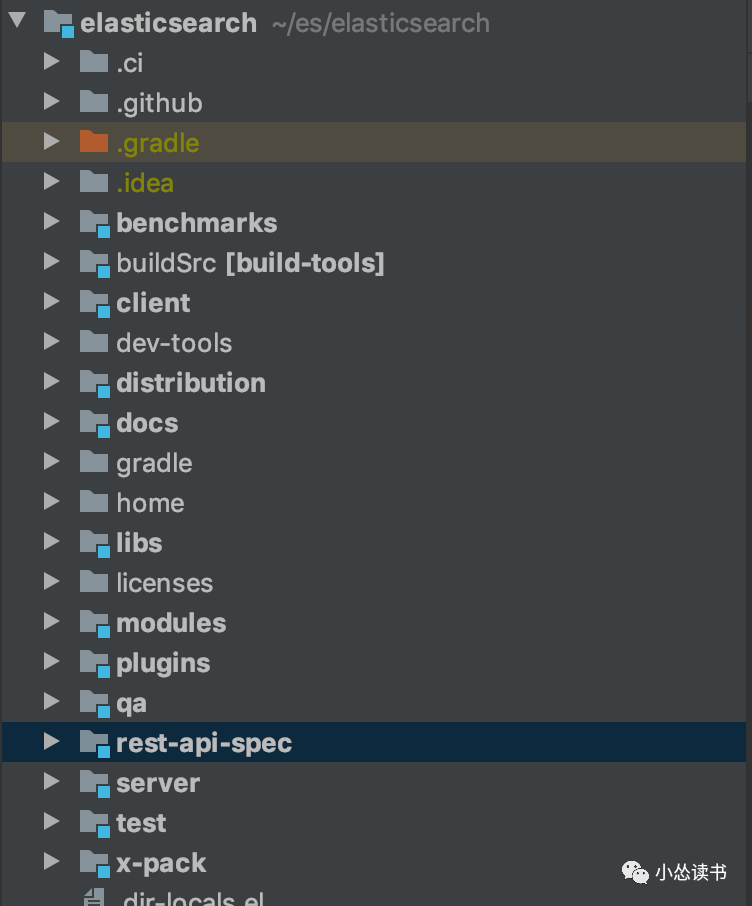Click the plain licenses folder icon
This screenshot has width=752, height=906.
(93, 582)
